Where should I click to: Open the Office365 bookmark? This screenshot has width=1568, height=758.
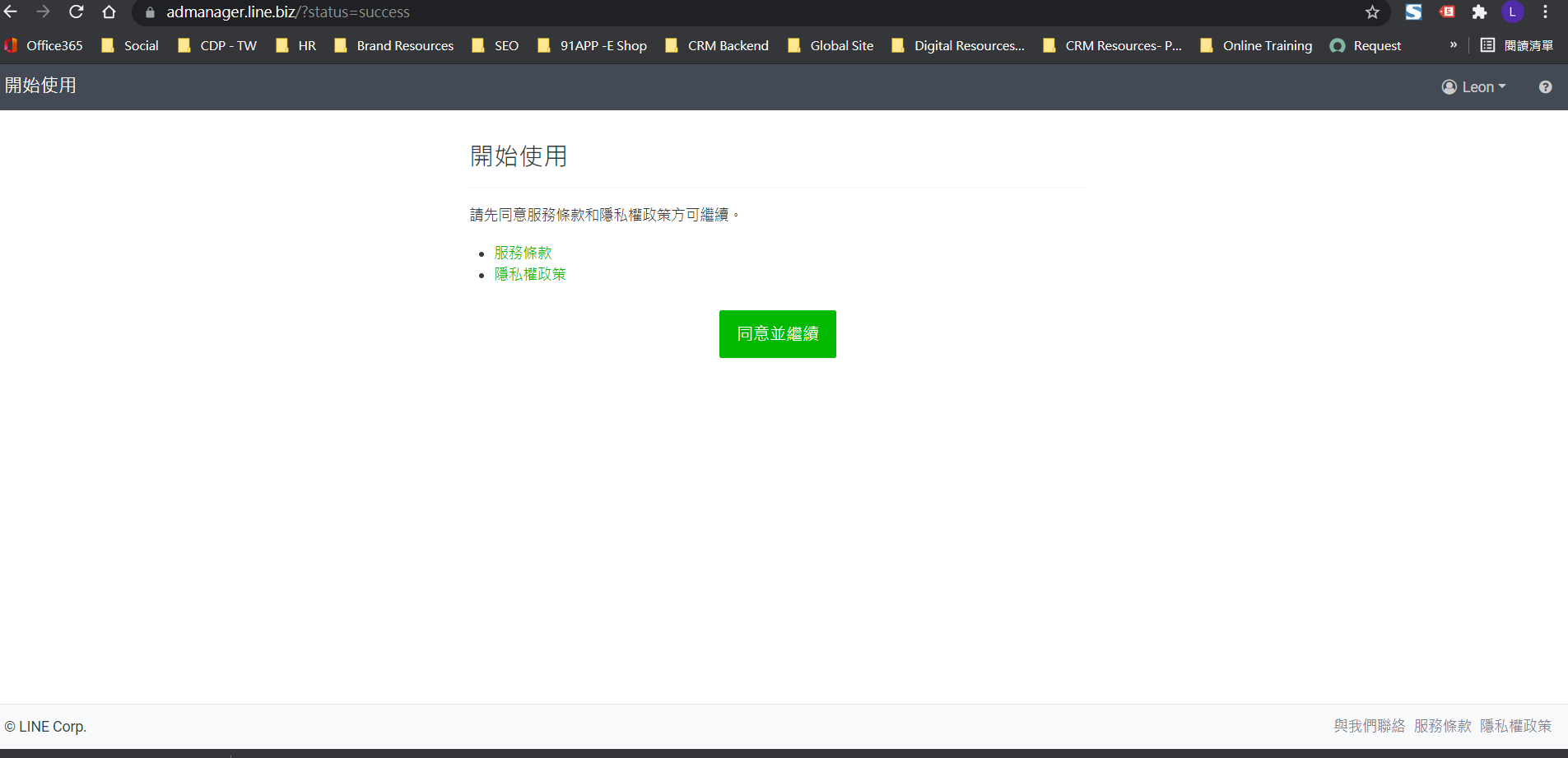(44, 46)
